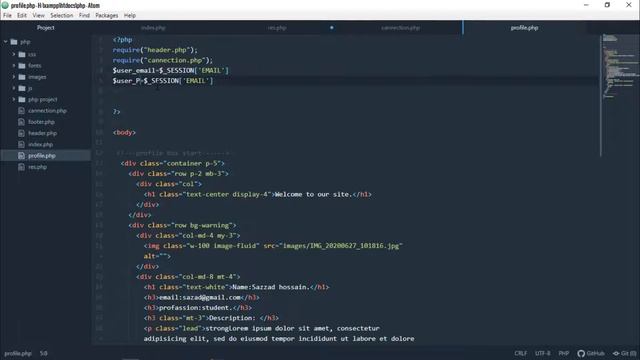Switch to the Project panel tab

click(x=46, y=28)
